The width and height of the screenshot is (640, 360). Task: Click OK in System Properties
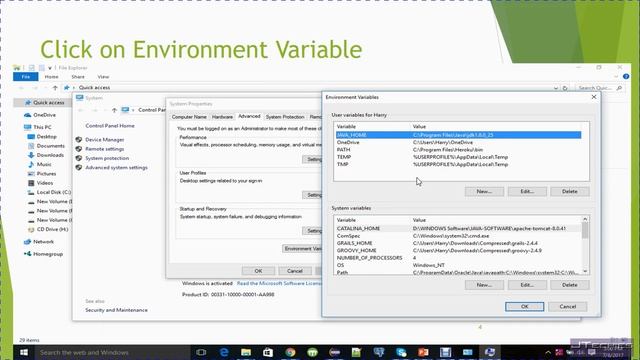click(258, 271)
